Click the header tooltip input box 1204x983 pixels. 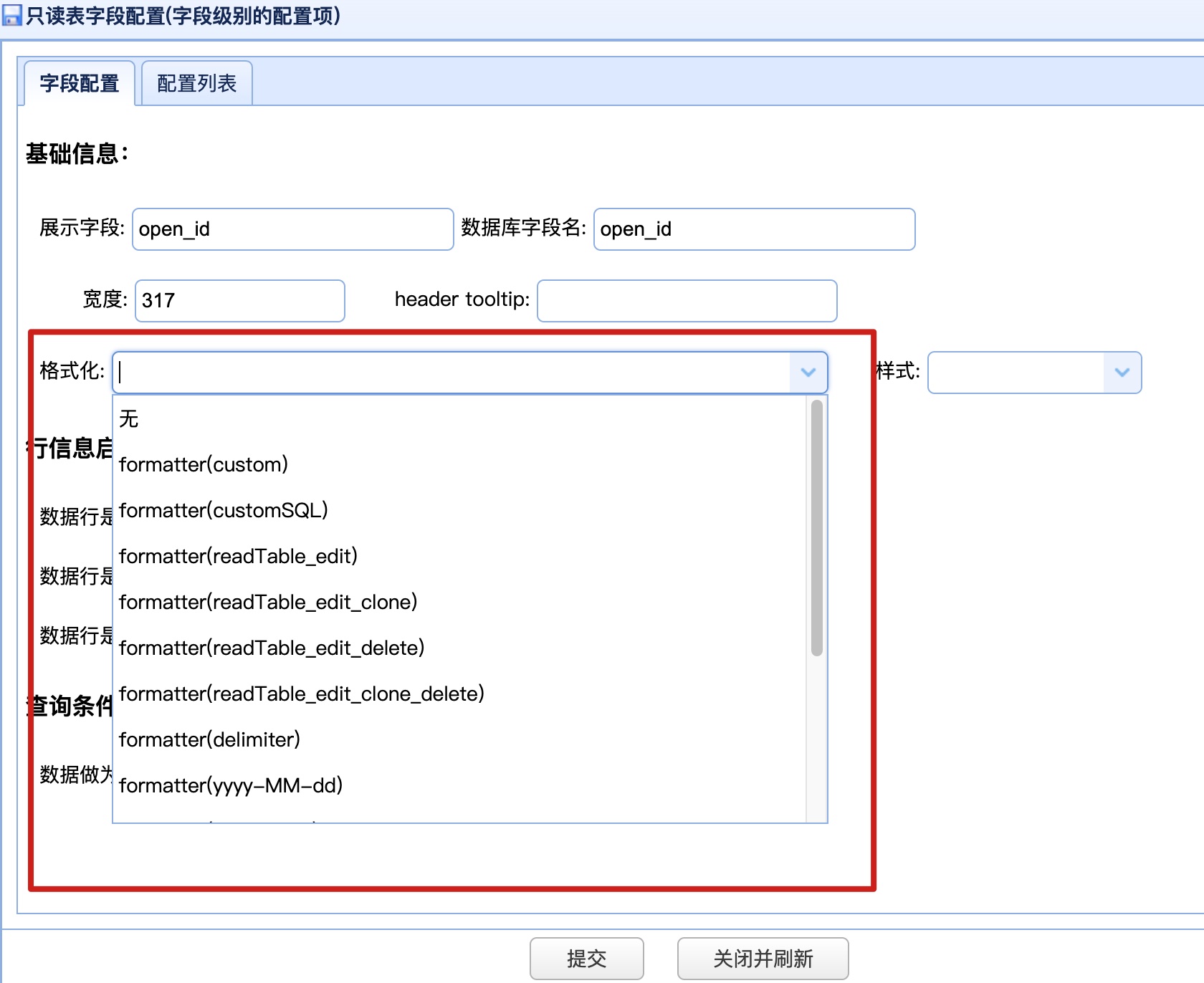point(687,301)
